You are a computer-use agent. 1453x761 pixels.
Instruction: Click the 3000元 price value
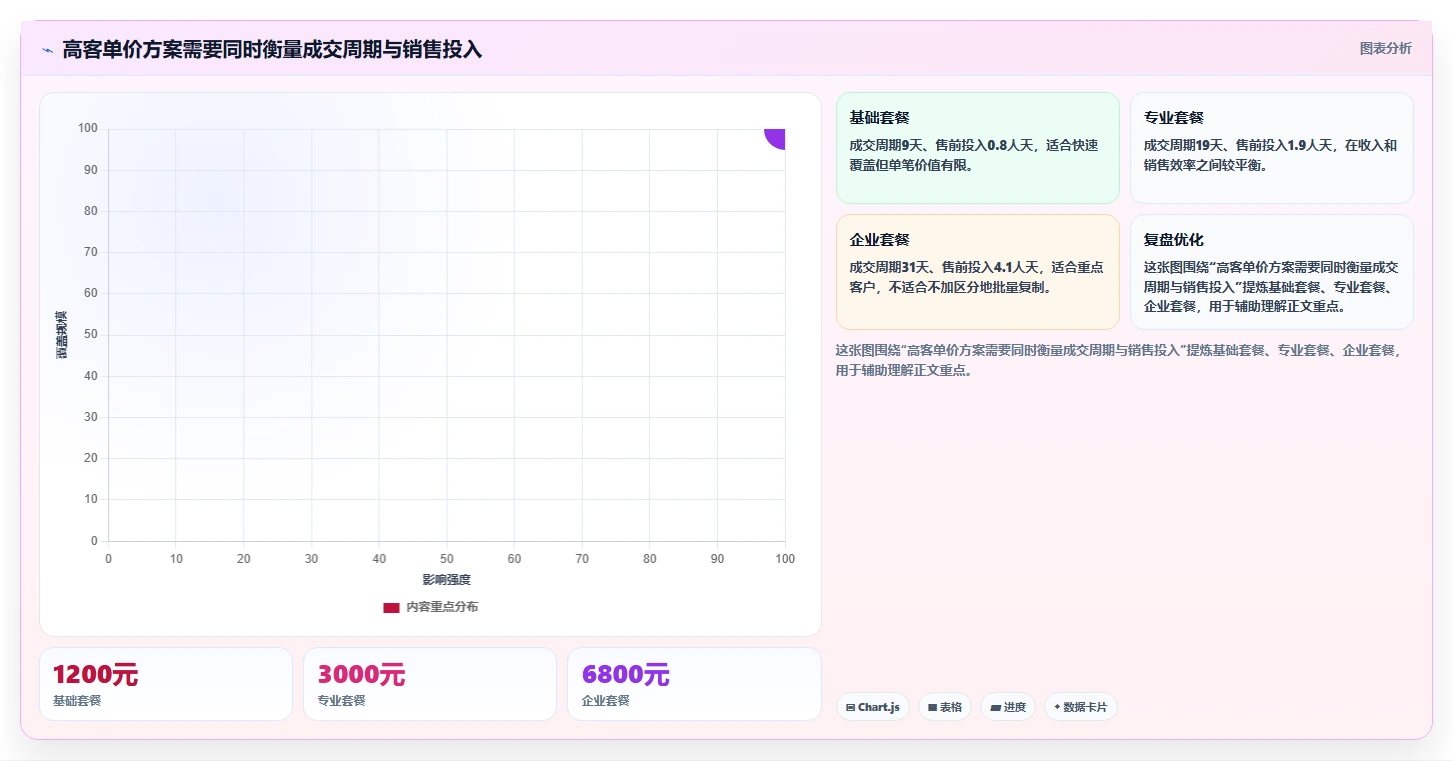pos(361,675)
